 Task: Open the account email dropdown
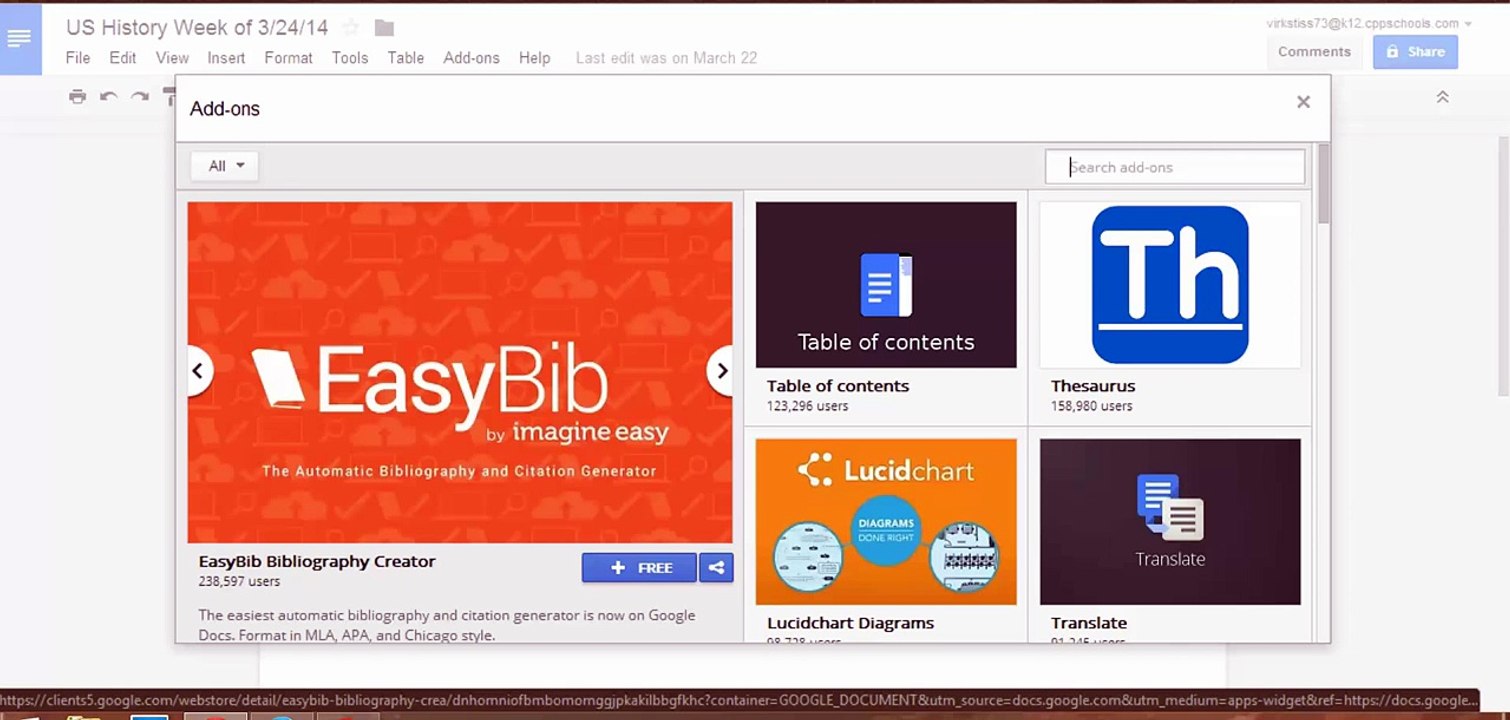1369,23
